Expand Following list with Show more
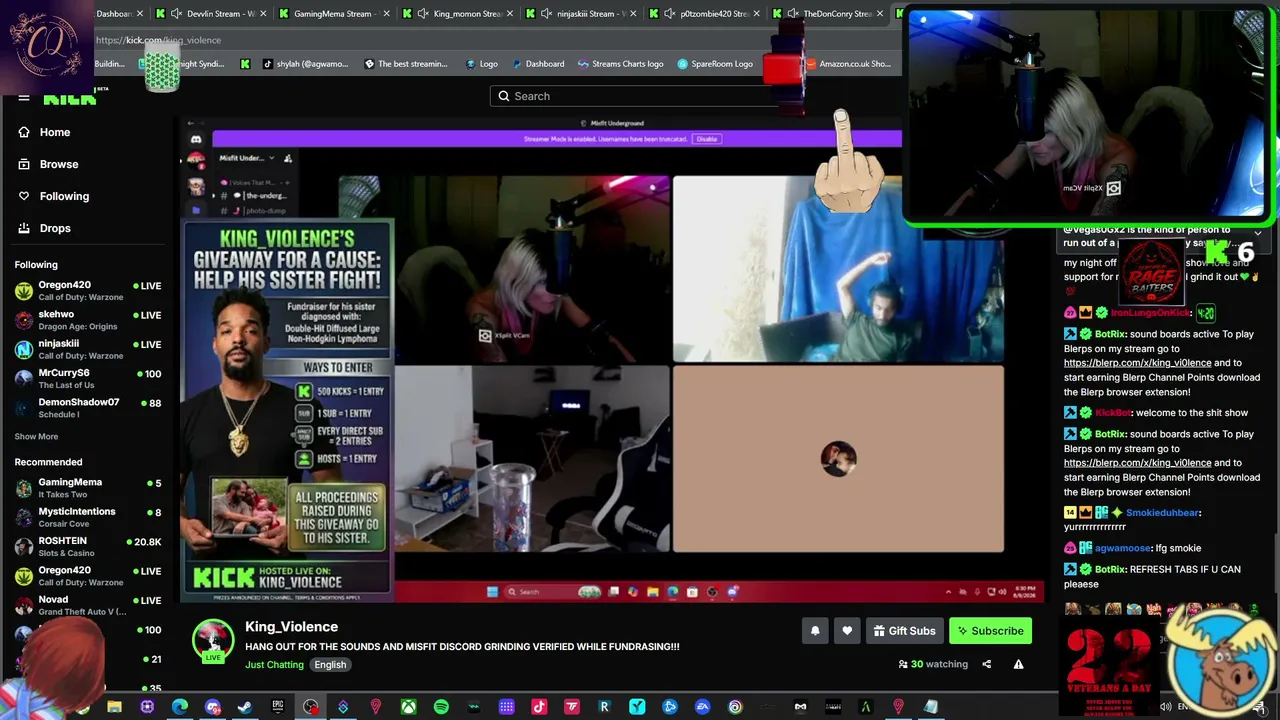Viewport: 1280px width, 720px height. tap(36, 436)
